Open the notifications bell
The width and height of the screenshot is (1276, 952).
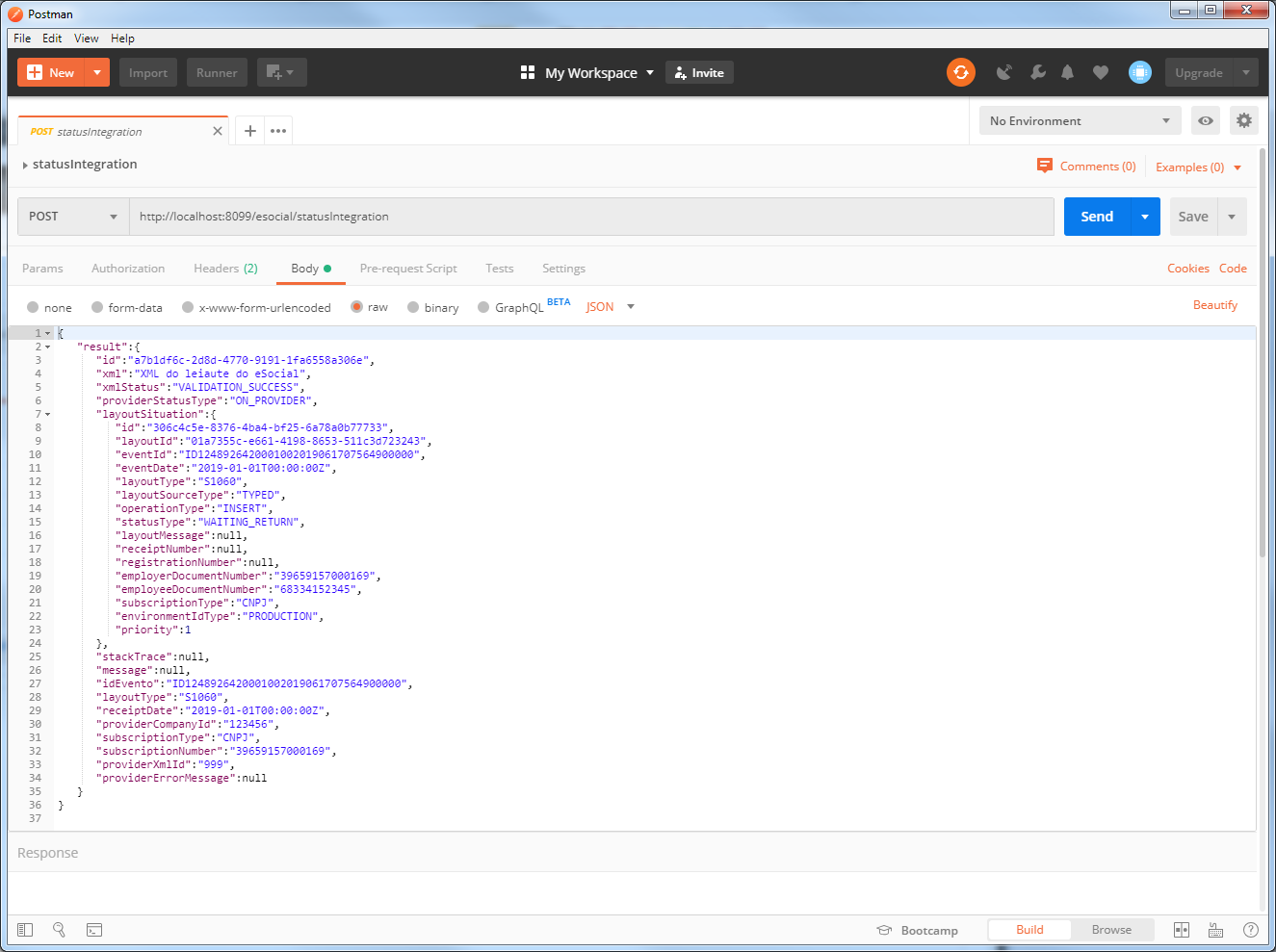1067,72
